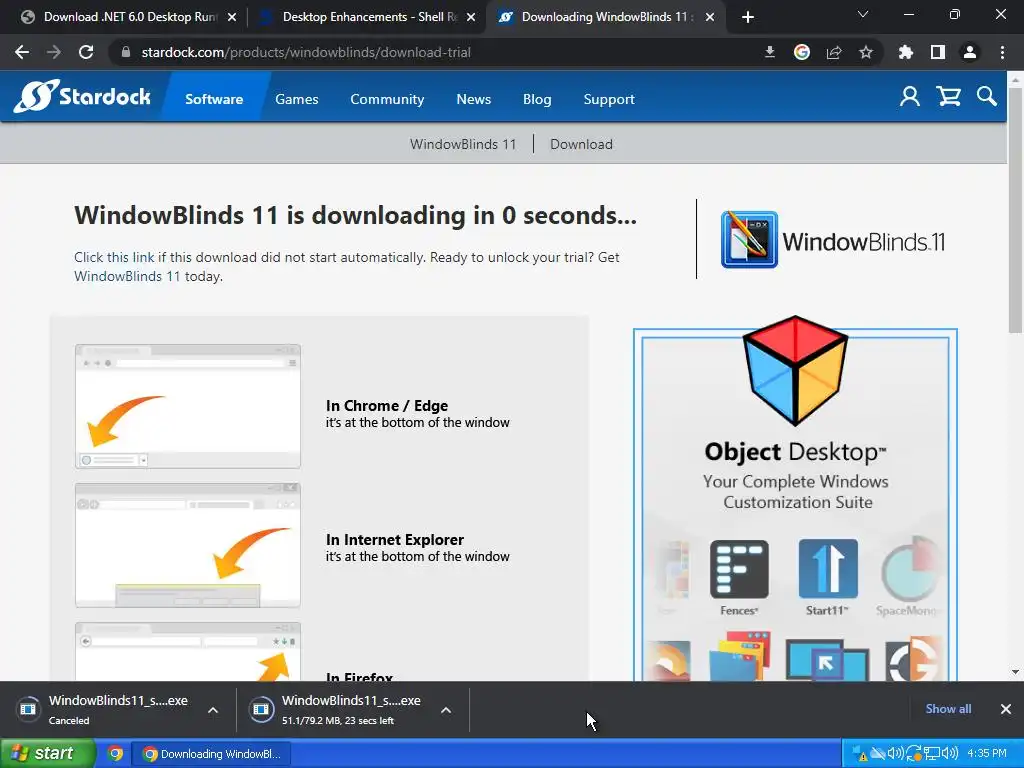Screen dimensions: 1024x768
Task: Open Stardock site search magnifier
Action: 987,97
